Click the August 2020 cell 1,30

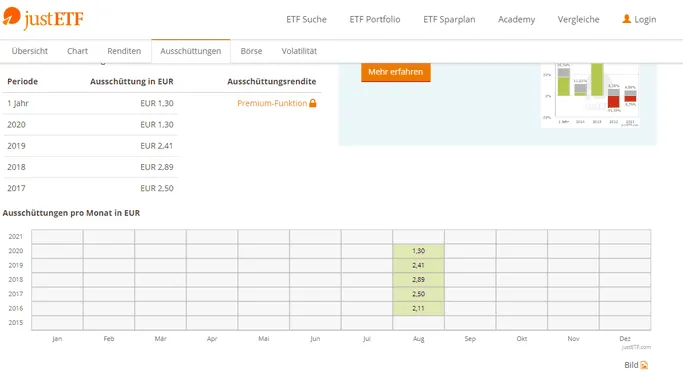[x=418, y=251]
